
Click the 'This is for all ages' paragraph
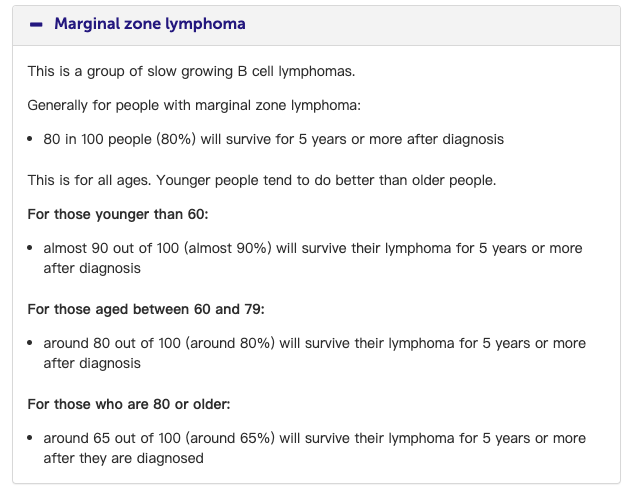tap(262, 181)
